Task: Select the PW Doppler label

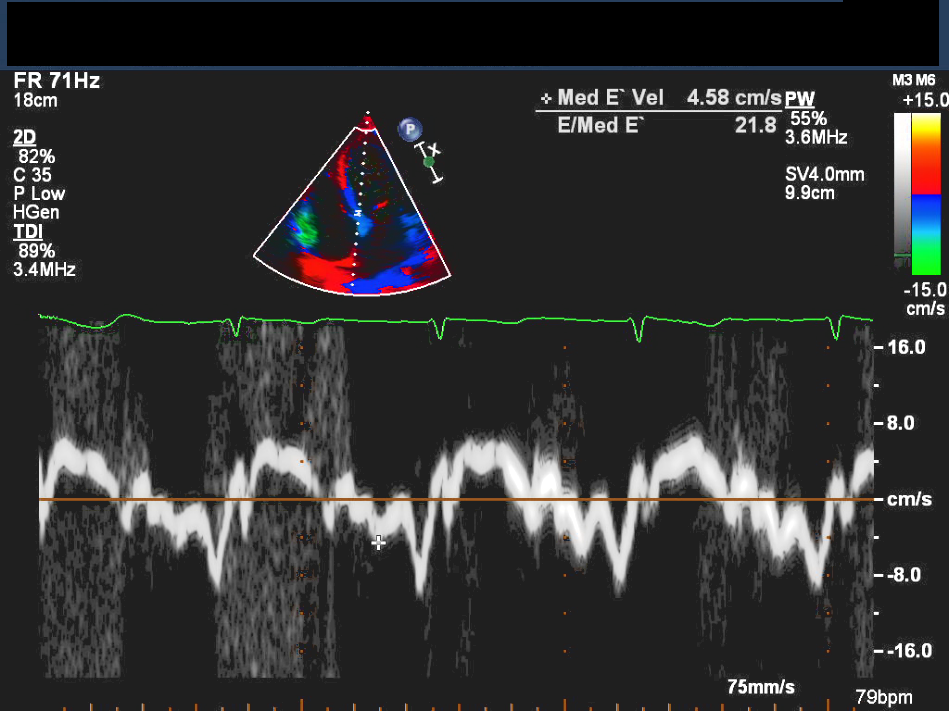Action: pos(799,99)
